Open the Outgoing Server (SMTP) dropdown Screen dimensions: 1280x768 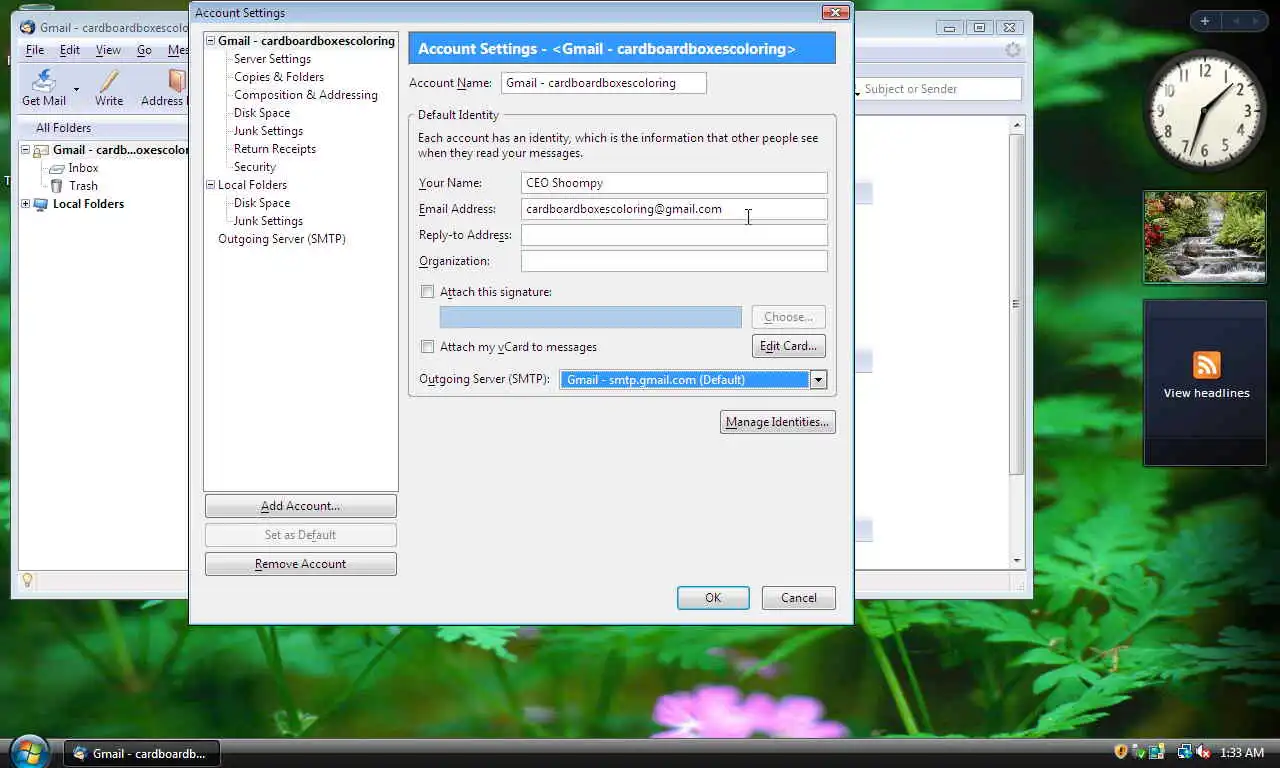(x=693, y=380)
